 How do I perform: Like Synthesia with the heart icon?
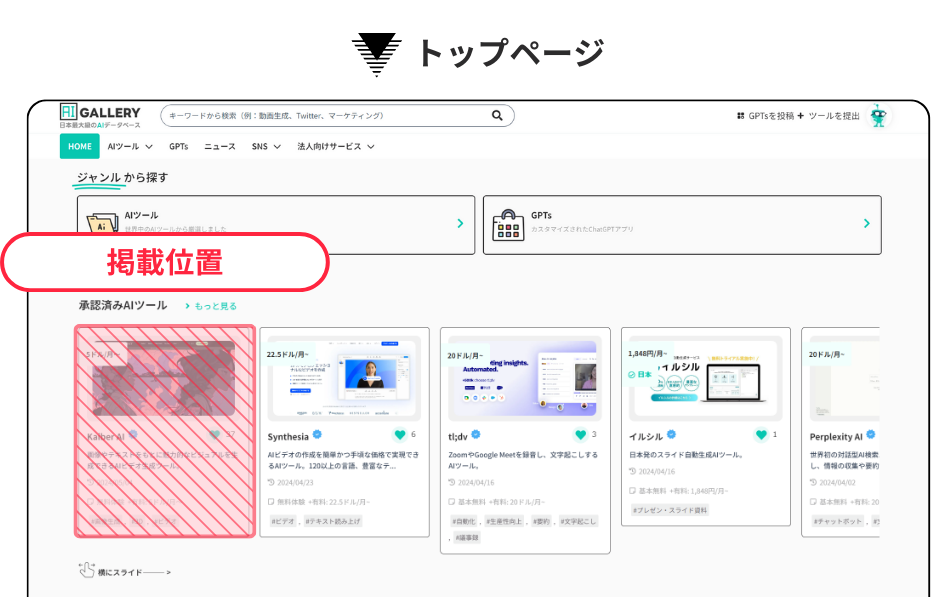point(400,435)
